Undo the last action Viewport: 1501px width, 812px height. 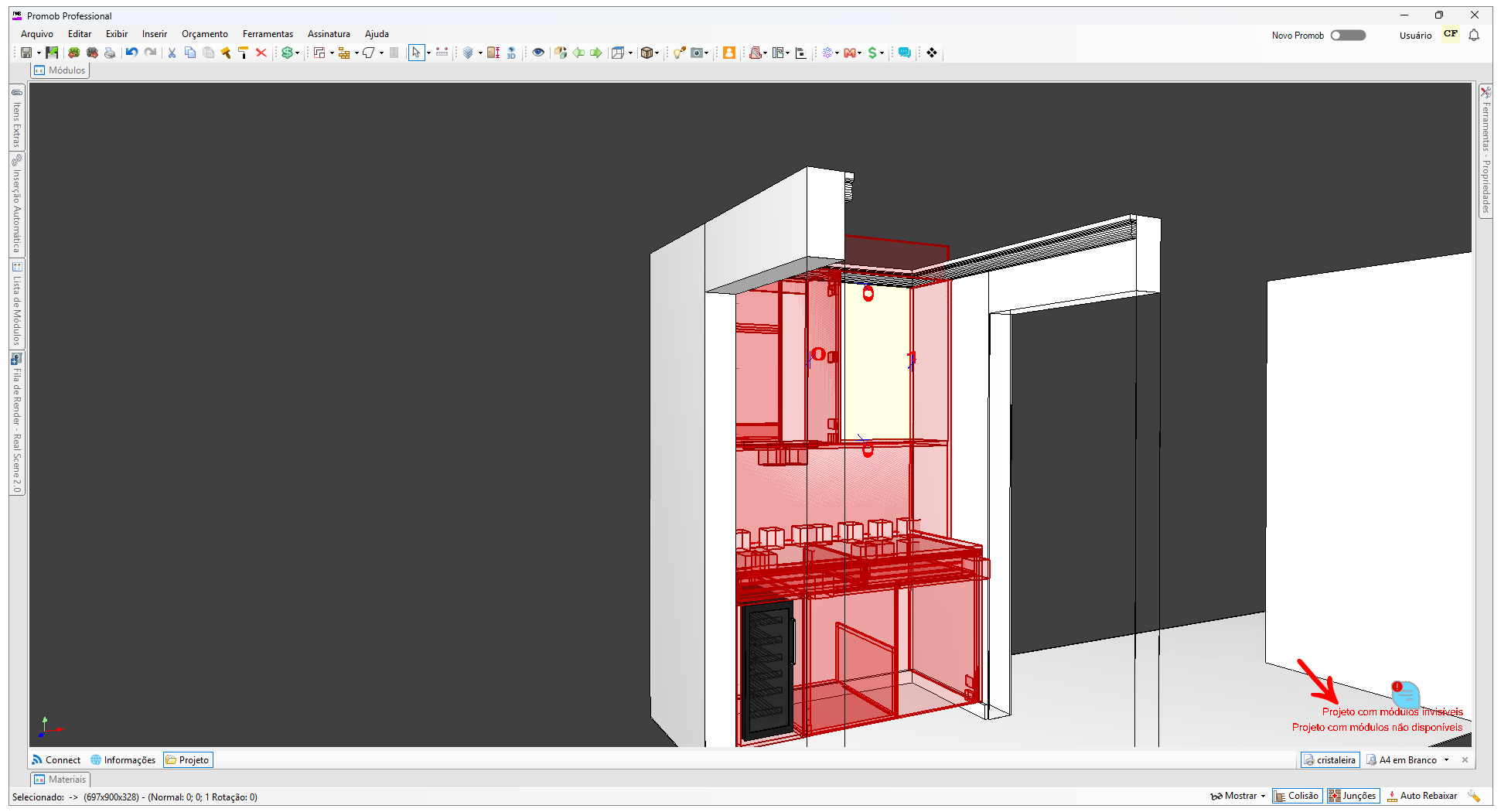point(132,53)
